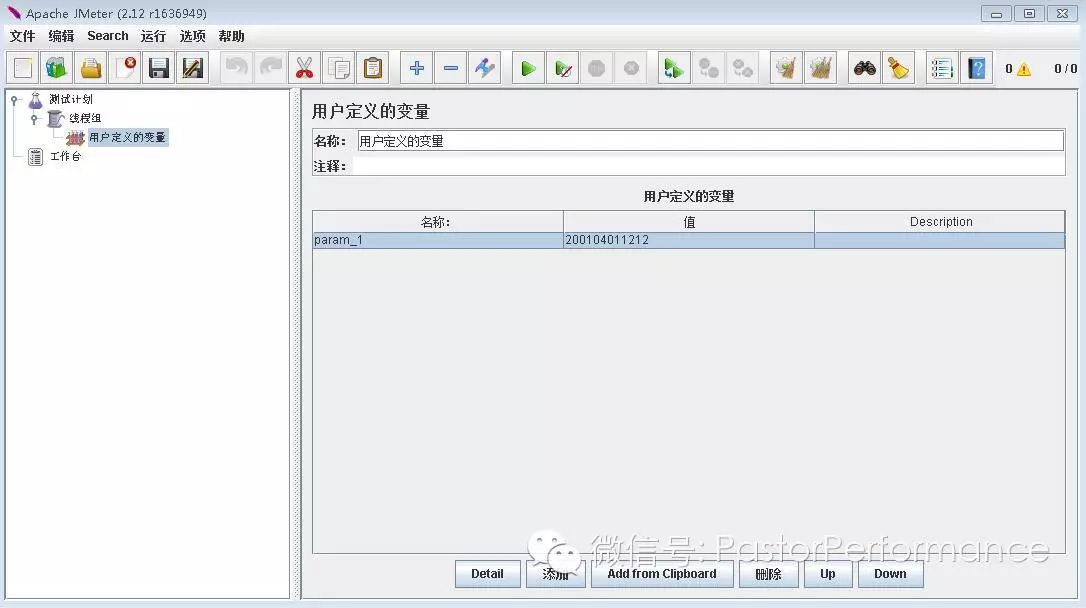The width and height of the screenshot is (1086, 608).
Task: Start the test with the green play icon
Action: [x=528, y=68]
